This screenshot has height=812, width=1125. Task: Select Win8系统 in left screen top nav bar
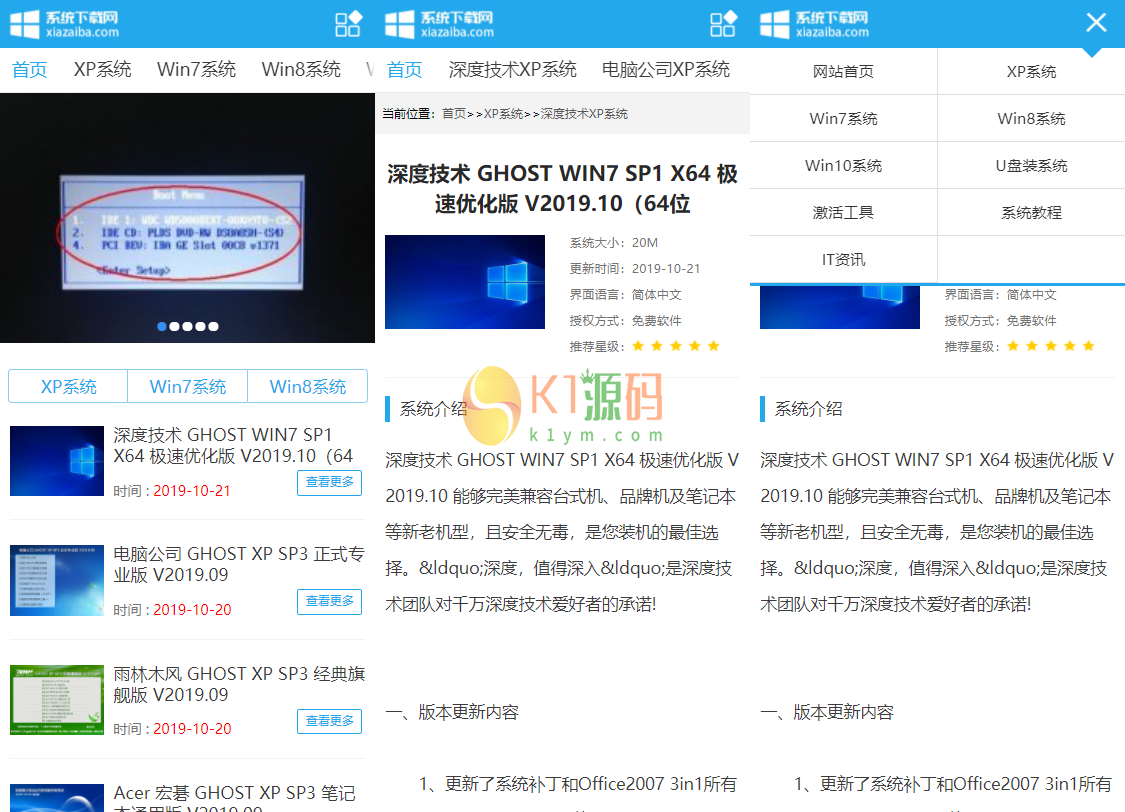tap(301, 70)
